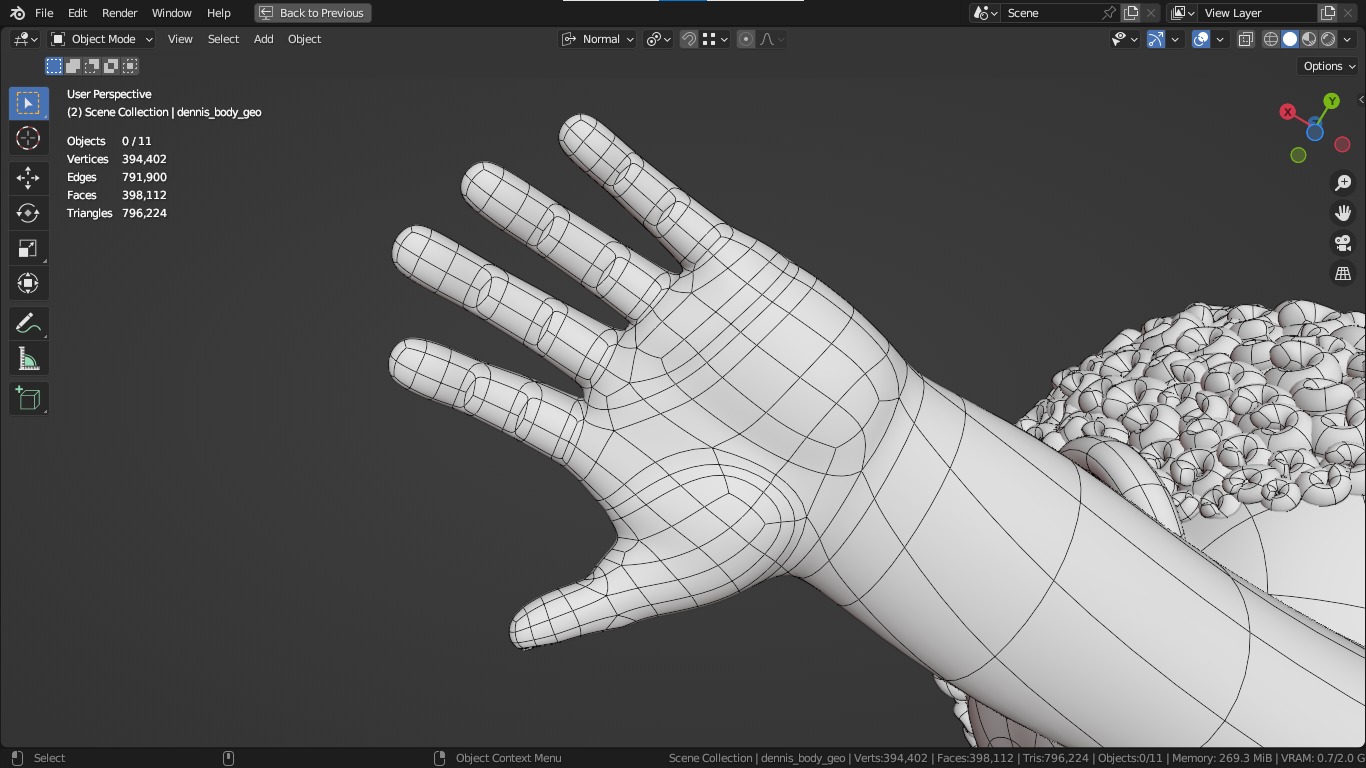This screenshot has height=768, width=1366.
Task: Open the viewport Select menu
Action: point(223,39)
